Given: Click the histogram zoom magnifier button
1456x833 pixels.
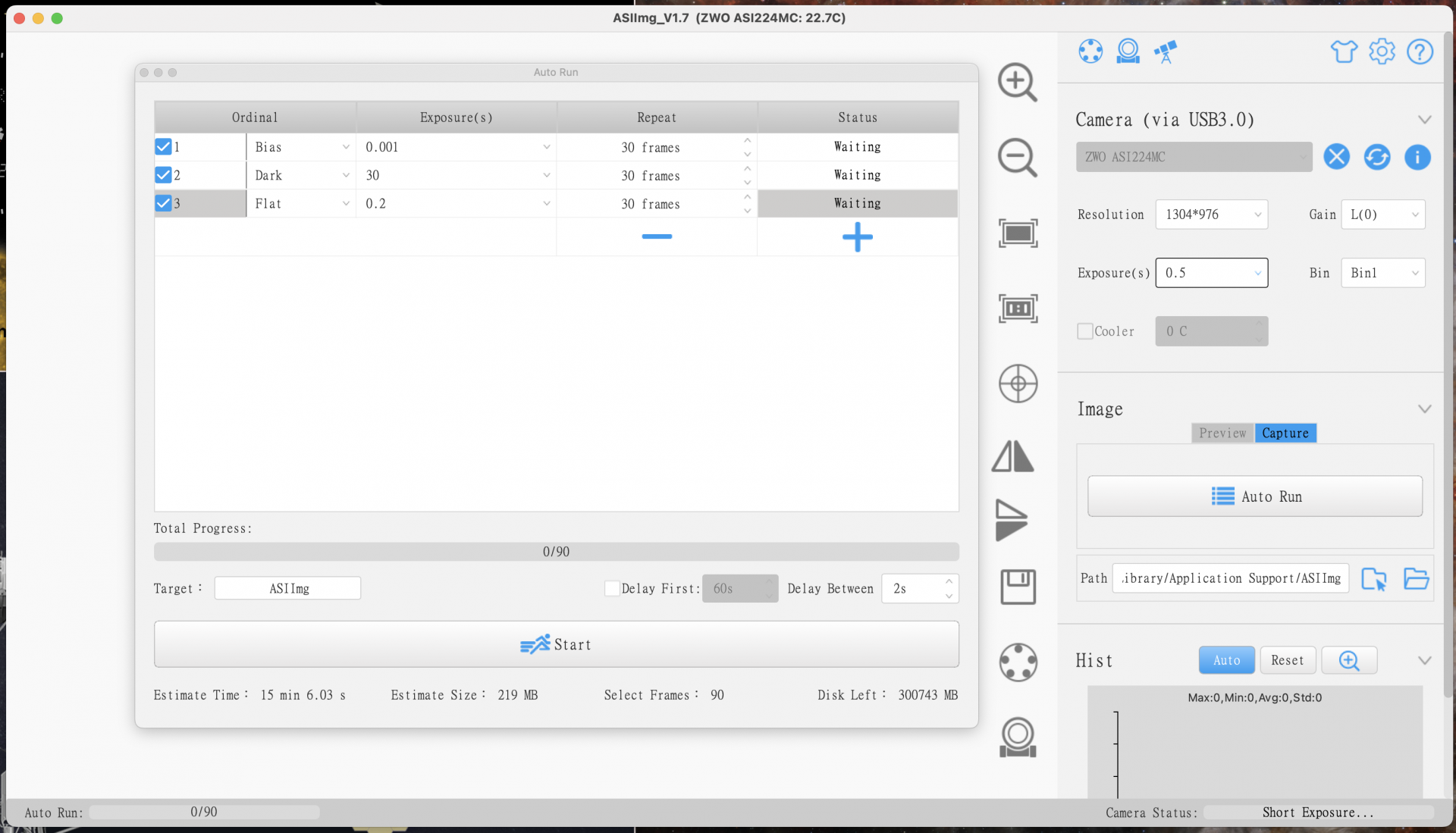Looking at the screenshot, I should click(x=1349, y=660).
